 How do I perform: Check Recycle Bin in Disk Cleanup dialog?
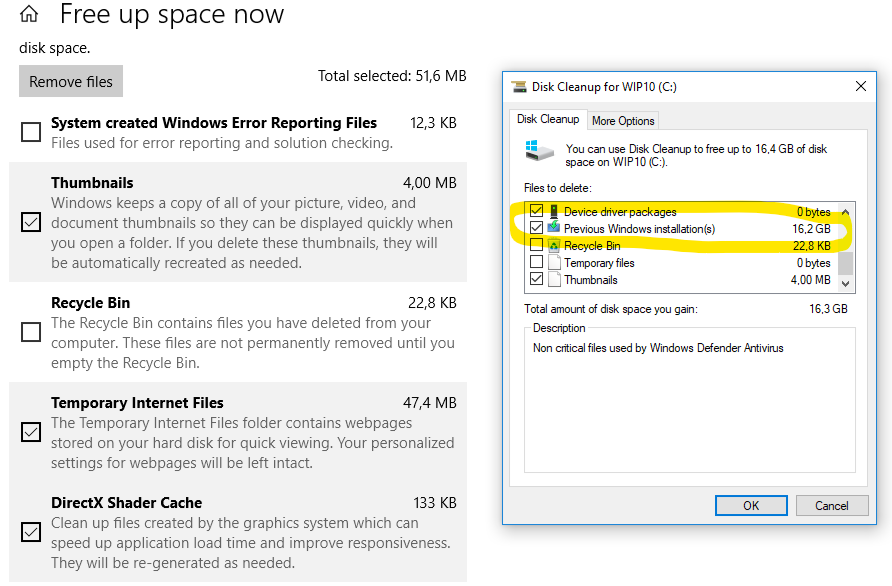coord(536,245)
